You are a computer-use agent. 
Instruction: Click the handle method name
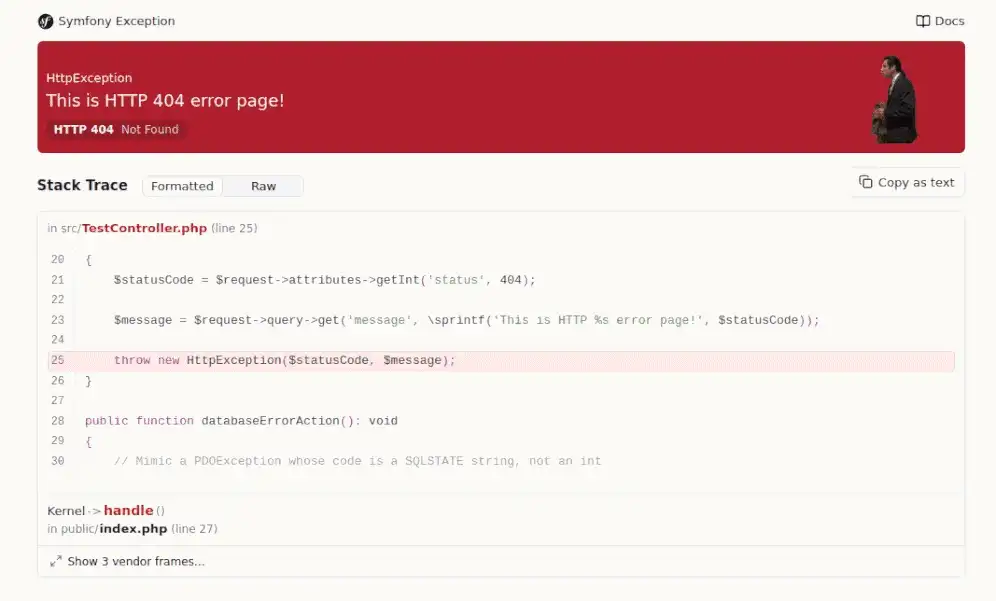coord(128,510)
